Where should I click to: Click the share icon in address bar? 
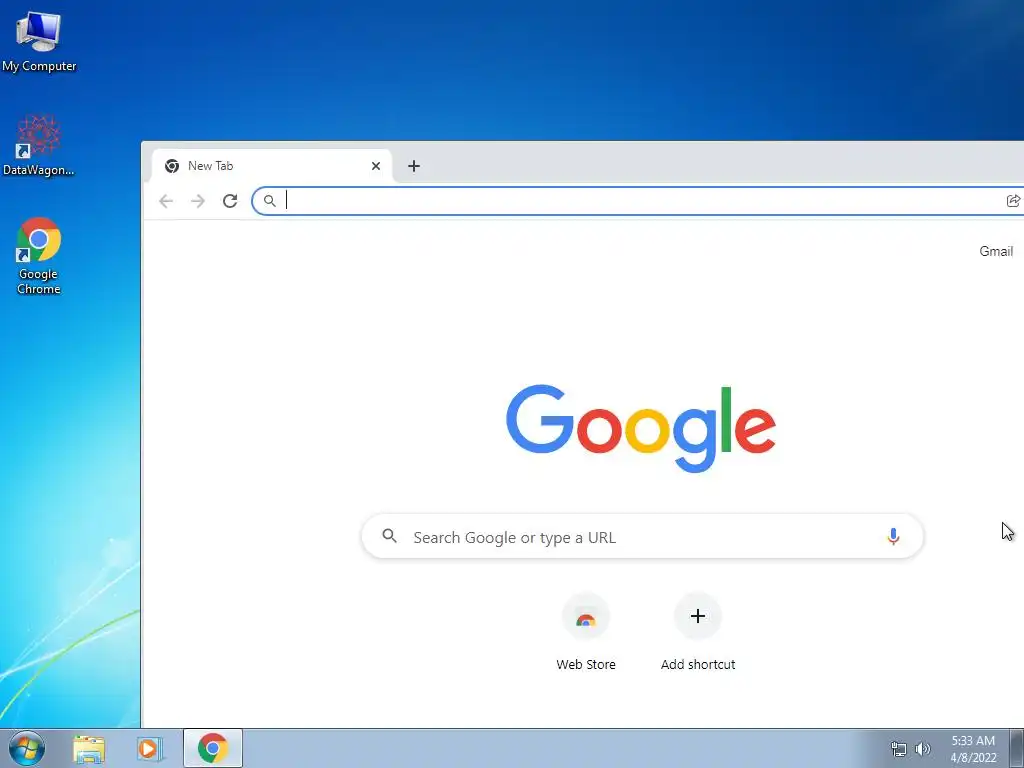[x=1013, y=201]
